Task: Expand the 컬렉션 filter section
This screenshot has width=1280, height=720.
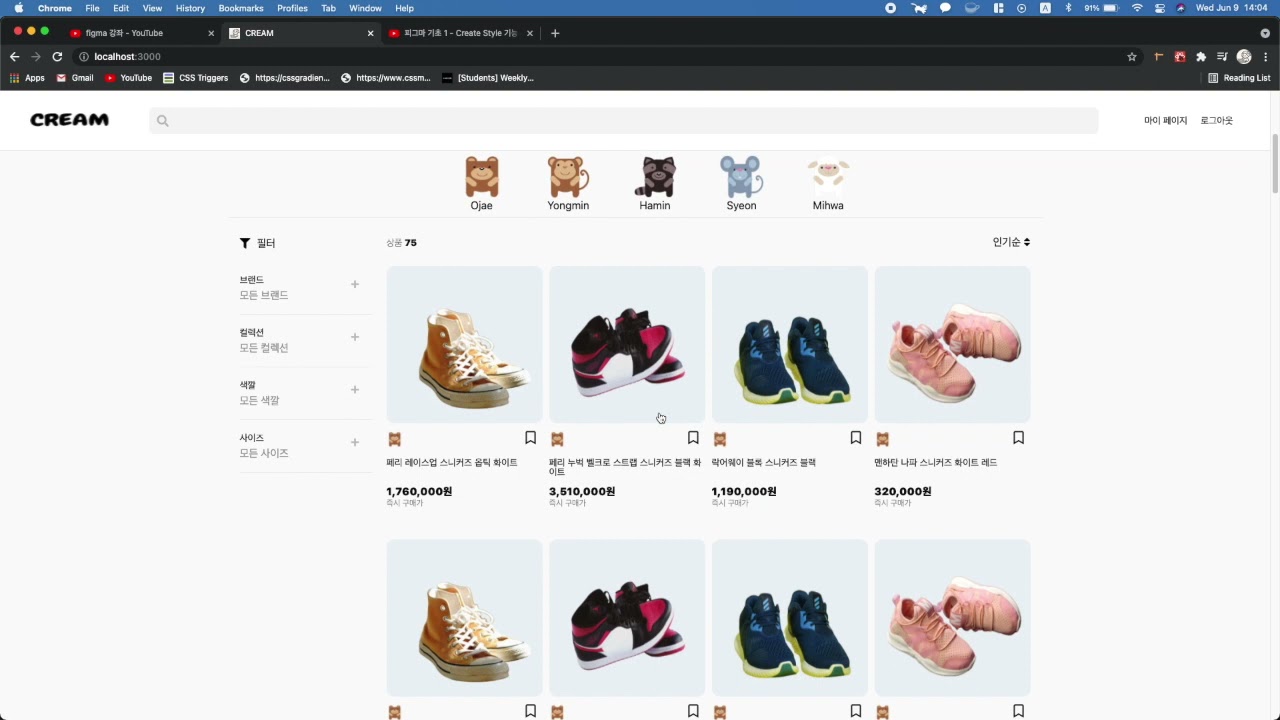Action: 354,337
